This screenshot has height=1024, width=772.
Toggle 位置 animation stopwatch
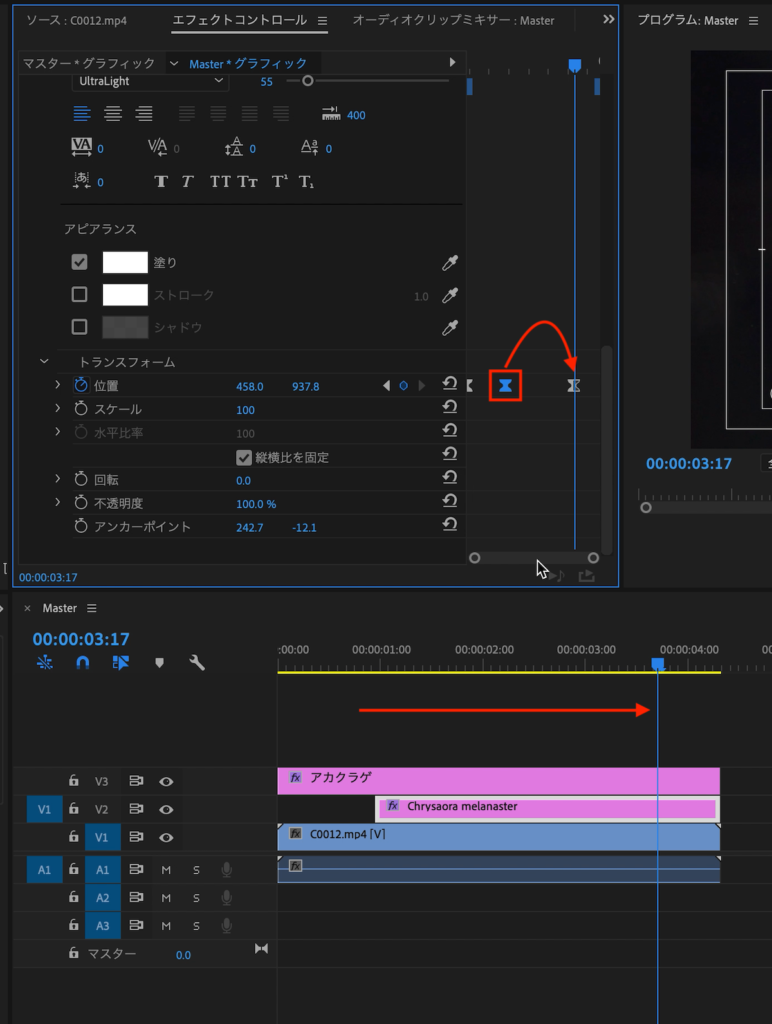pyautogui.click(x=81, y=385)
